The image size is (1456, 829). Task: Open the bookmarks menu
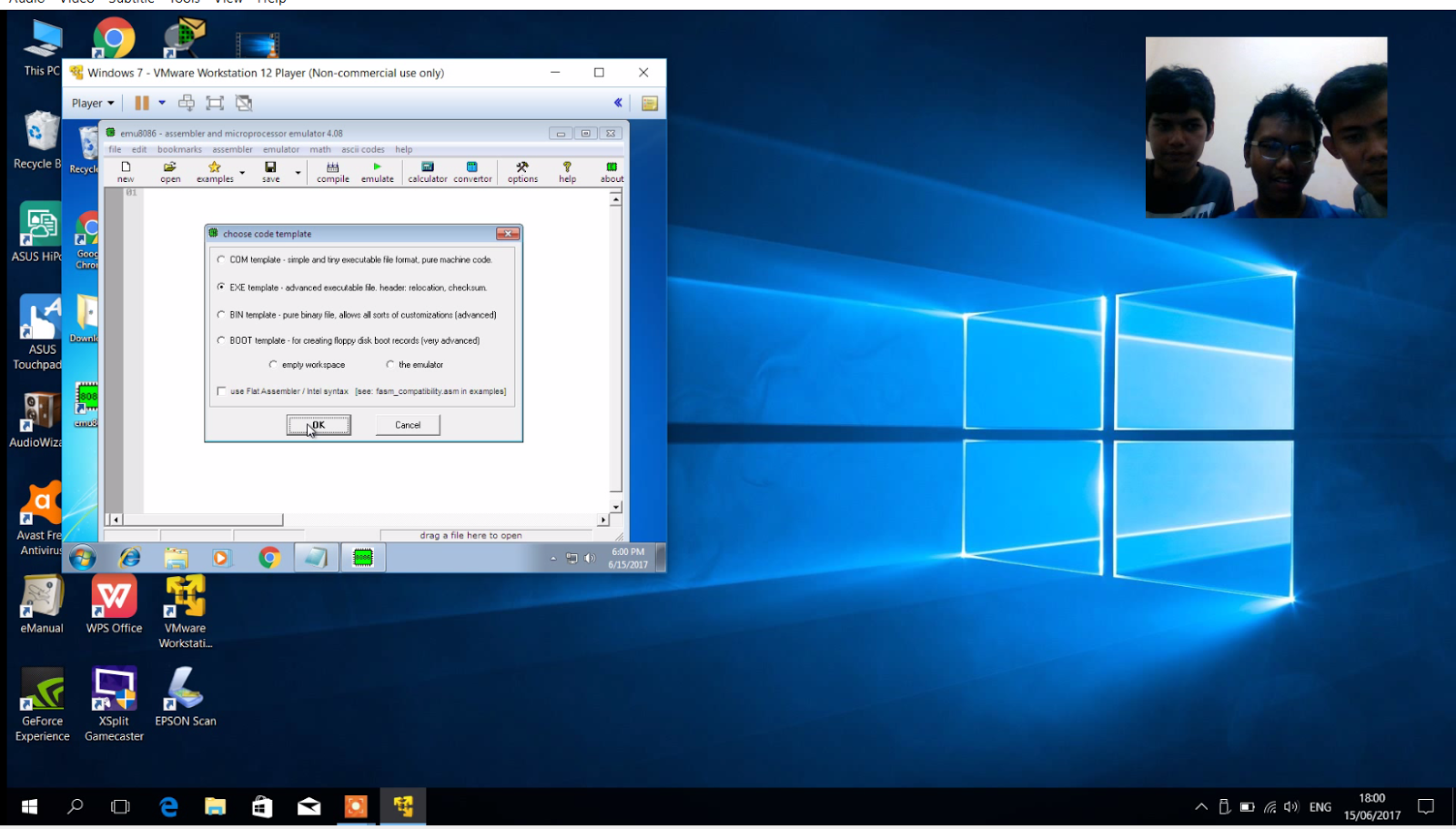tap(179, 149)
